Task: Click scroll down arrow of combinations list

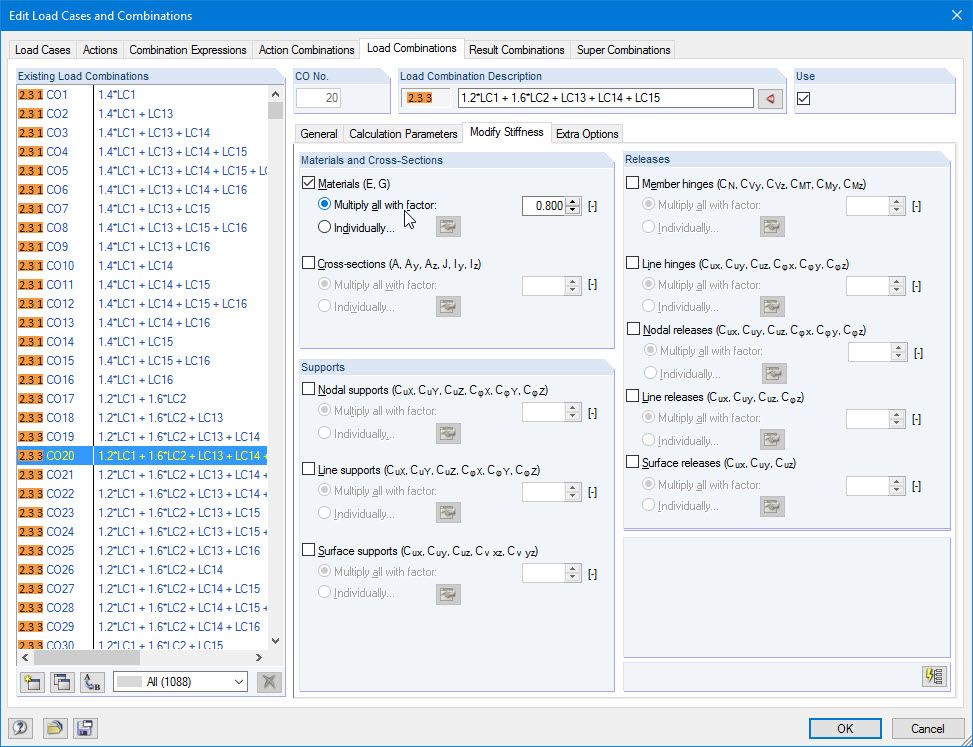Action: (x=276, y=641)
